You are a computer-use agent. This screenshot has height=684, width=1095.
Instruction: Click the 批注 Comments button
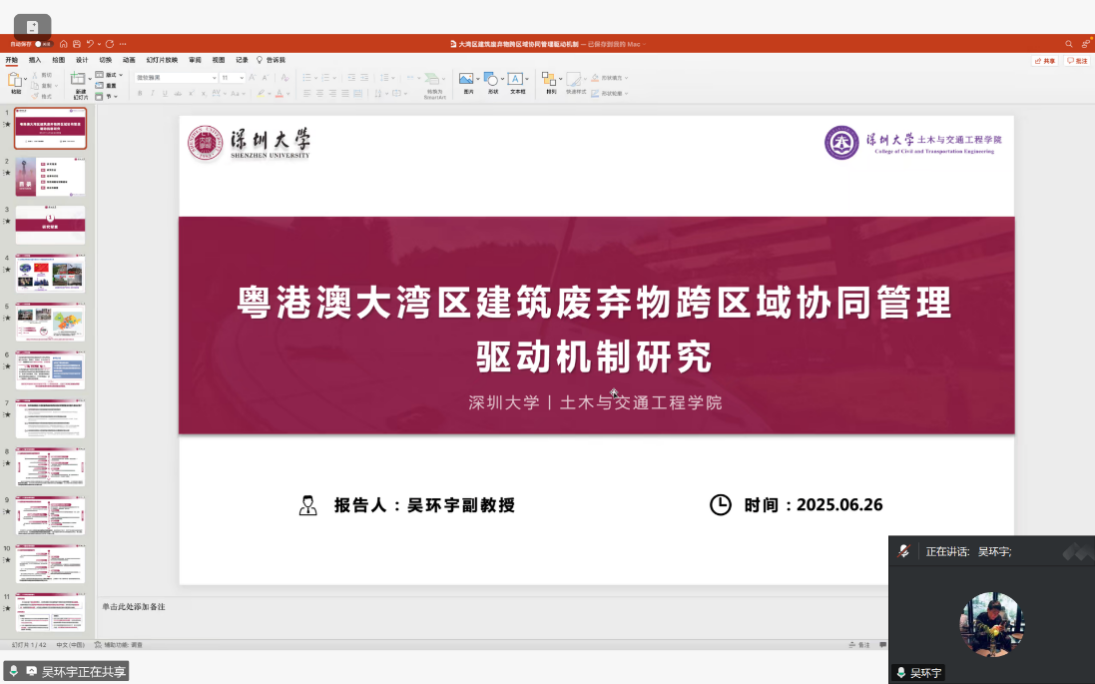1077,61
